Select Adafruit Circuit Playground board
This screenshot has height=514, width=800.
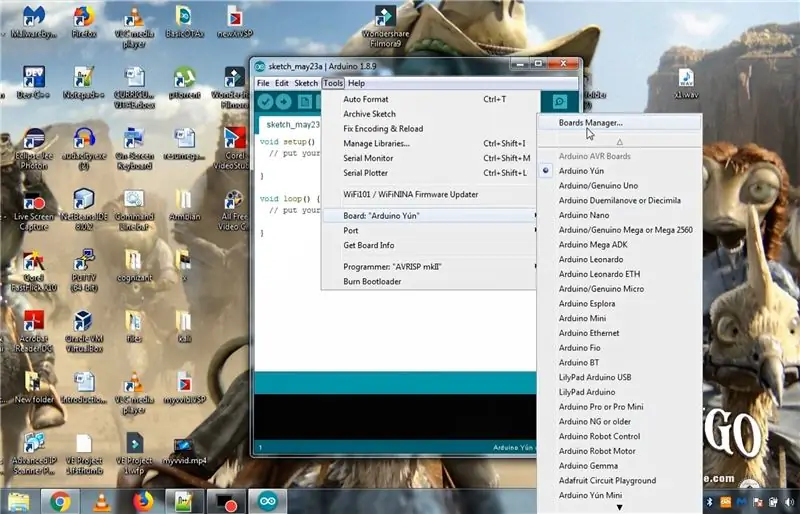coord(619,481)
